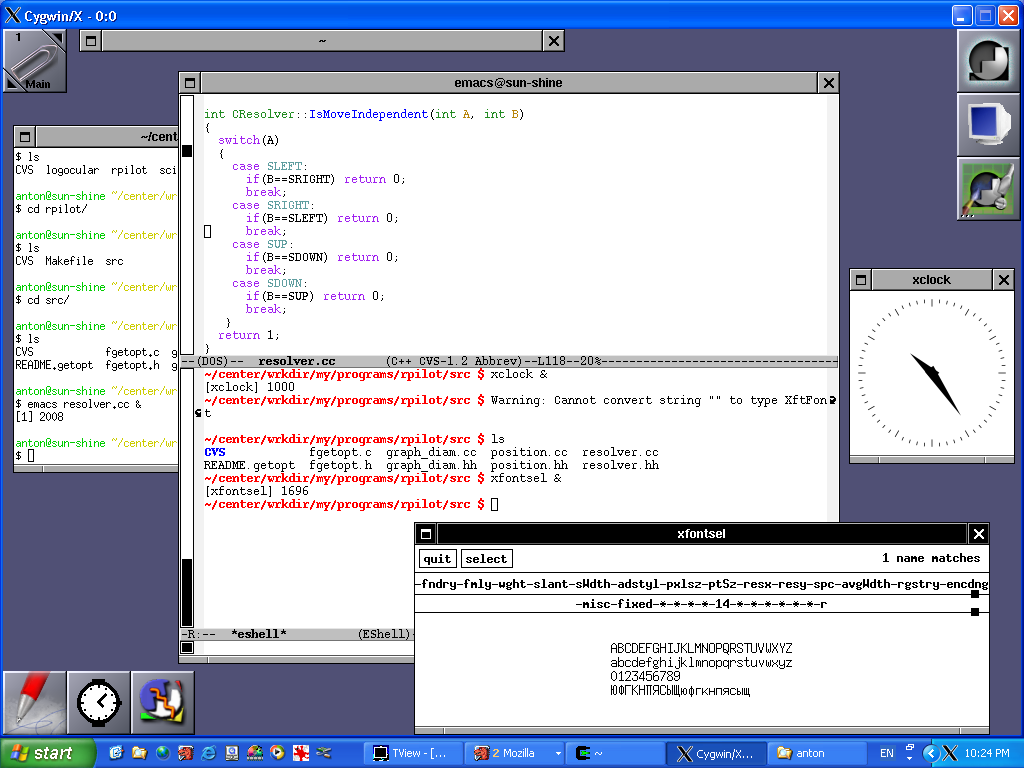The image size is (1024, 768).
Task: Open the fndry field menu in xfontsel
Action: [x=439, y=584]
